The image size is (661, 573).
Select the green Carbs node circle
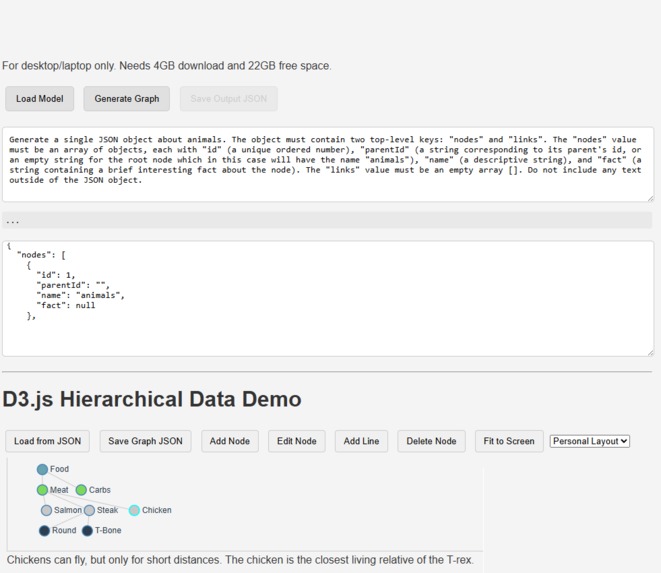tap(81, 490)
